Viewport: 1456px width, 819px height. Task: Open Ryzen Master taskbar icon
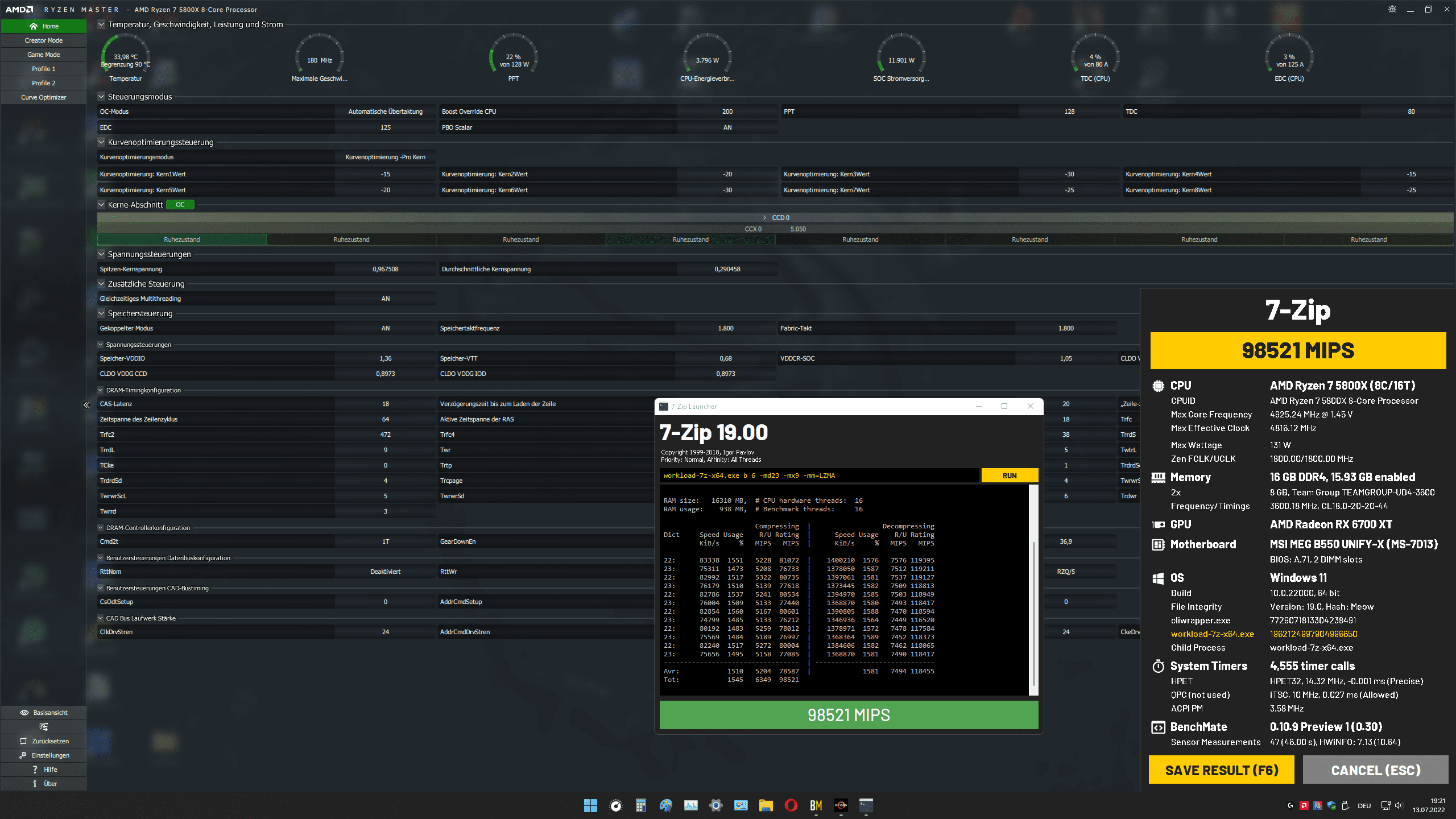(841, 805)
